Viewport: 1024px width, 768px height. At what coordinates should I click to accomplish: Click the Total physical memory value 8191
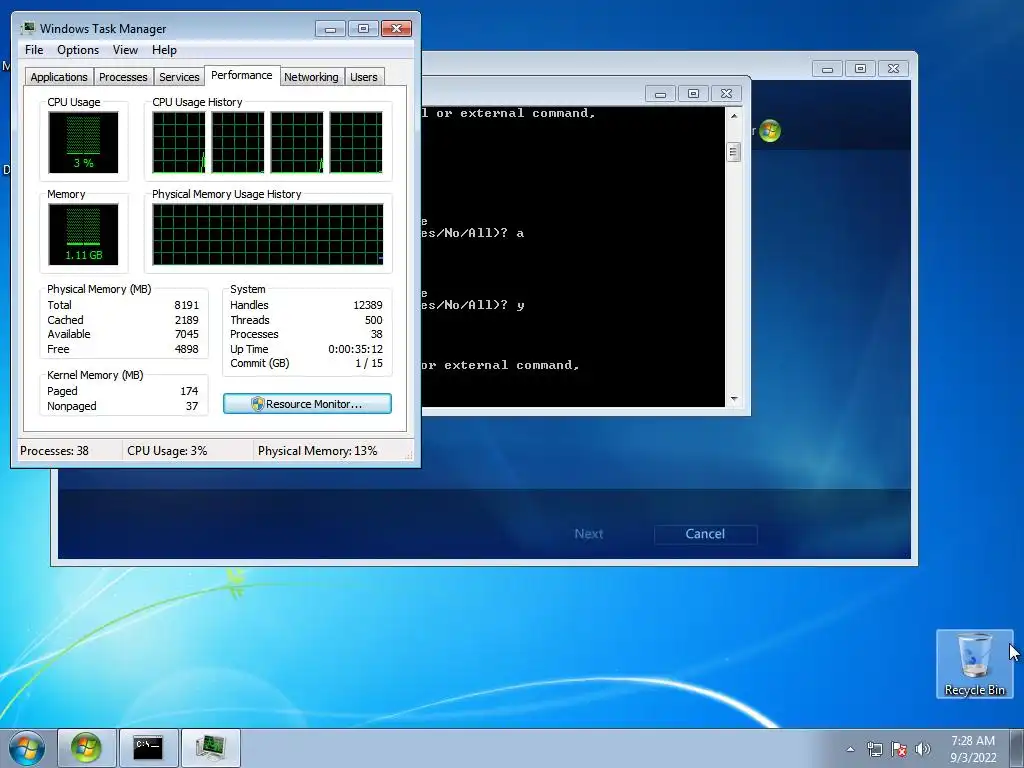coord(186,305)
